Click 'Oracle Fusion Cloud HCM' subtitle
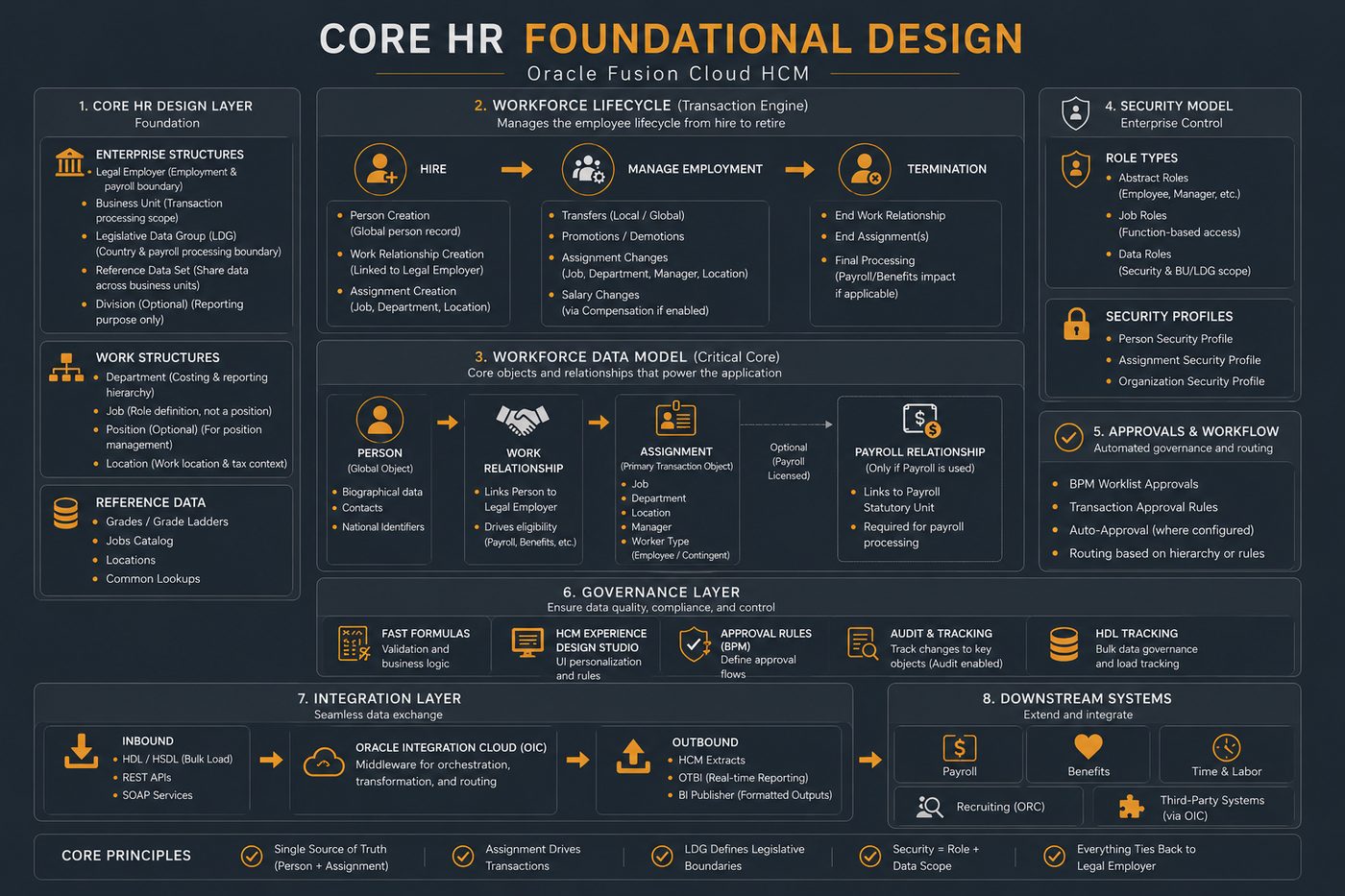This screenshot has width=1345, height=896. click(669, 73)
